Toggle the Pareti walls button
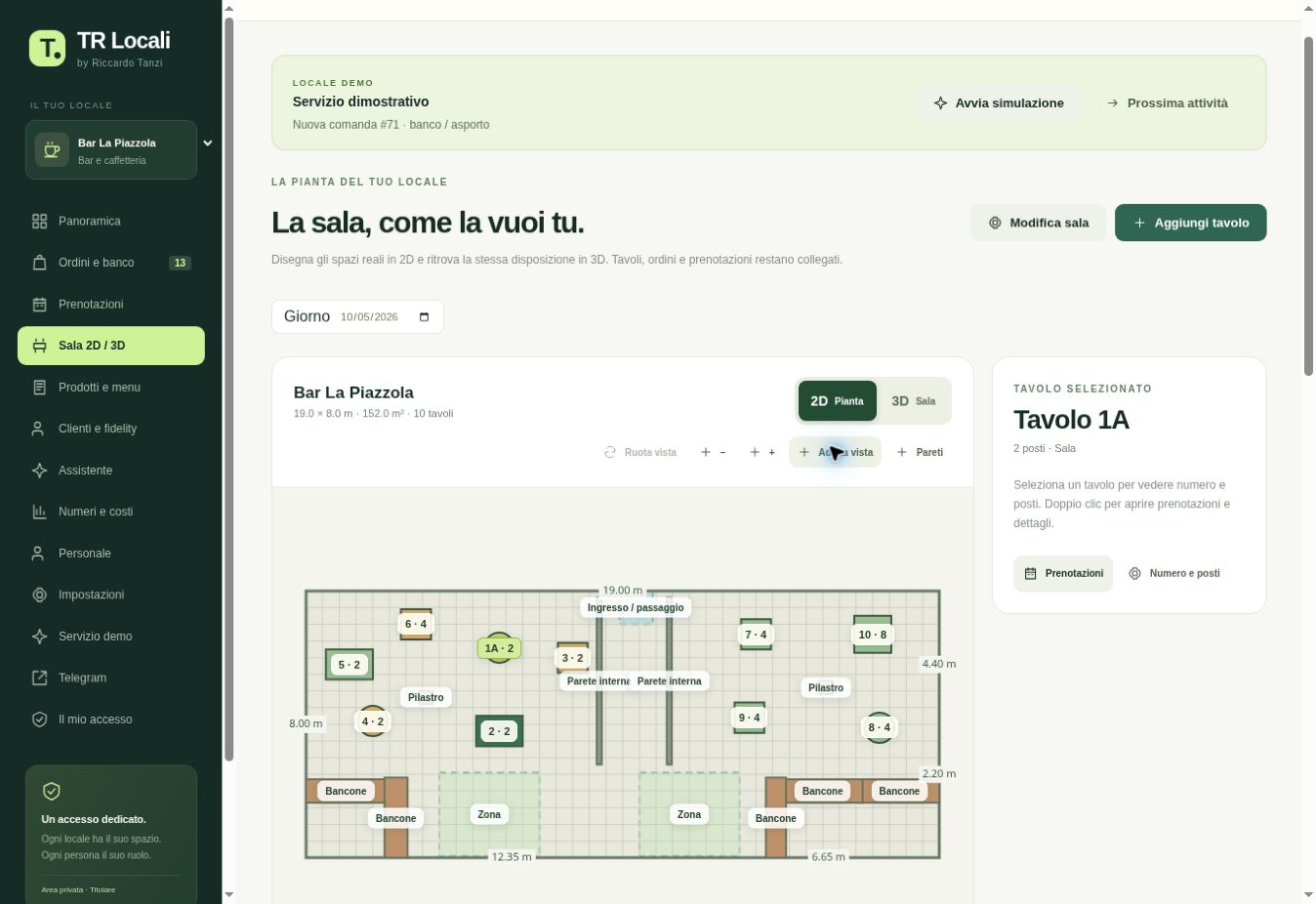This screenshot has width=1316, height=904. tap(920, 452)
